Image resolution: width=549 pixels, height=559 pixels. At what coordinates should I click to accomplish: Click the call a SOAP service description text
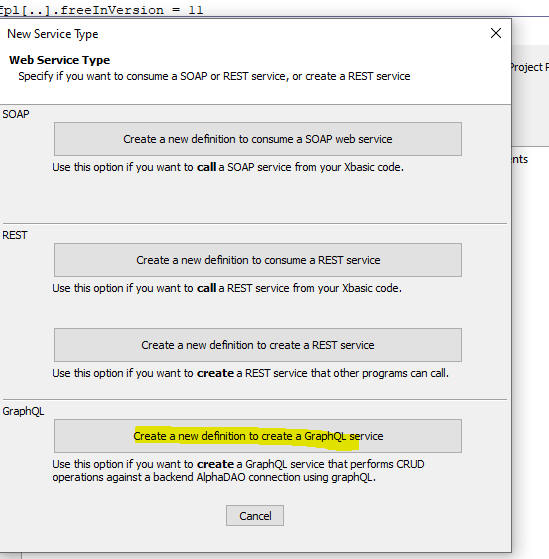pos(228,167)
